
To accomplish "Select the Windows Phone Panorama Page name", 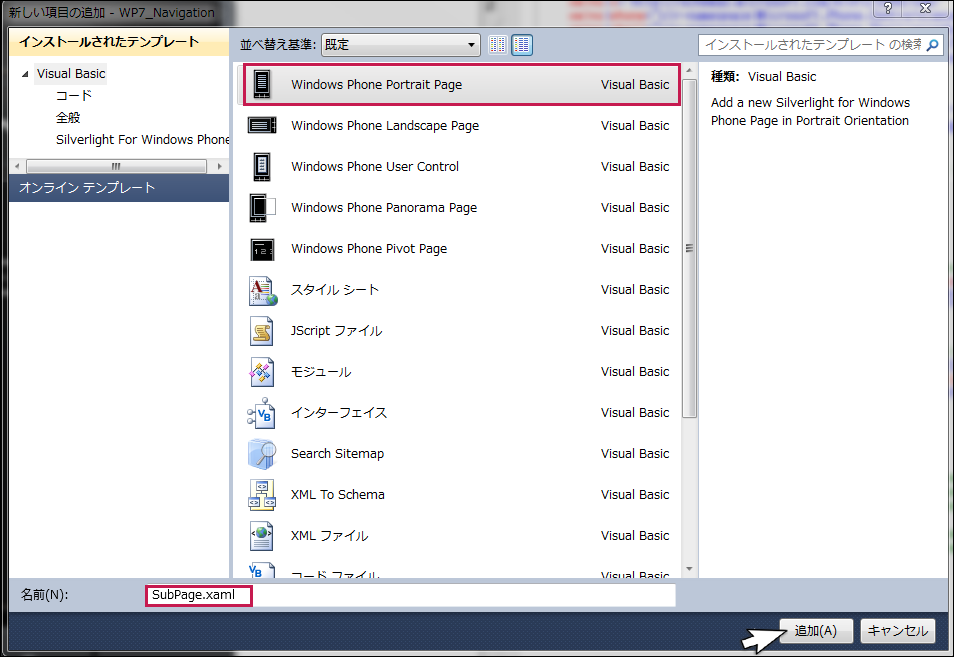I will click(x=384, y=207).
